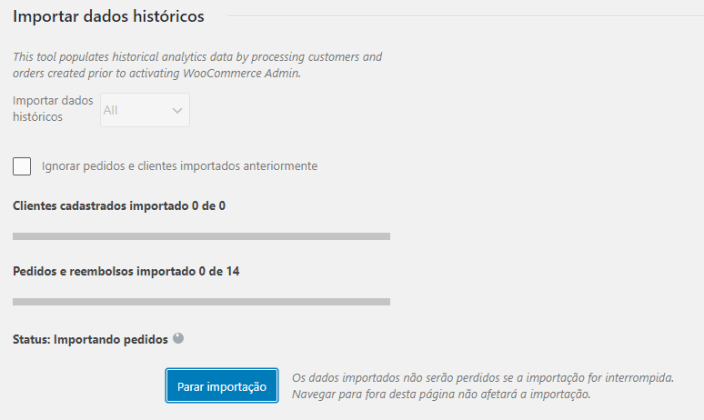Click the 'Os dados importados não serão perdidos' note
This screenshot has height=420, width=704.
(483, 377)
